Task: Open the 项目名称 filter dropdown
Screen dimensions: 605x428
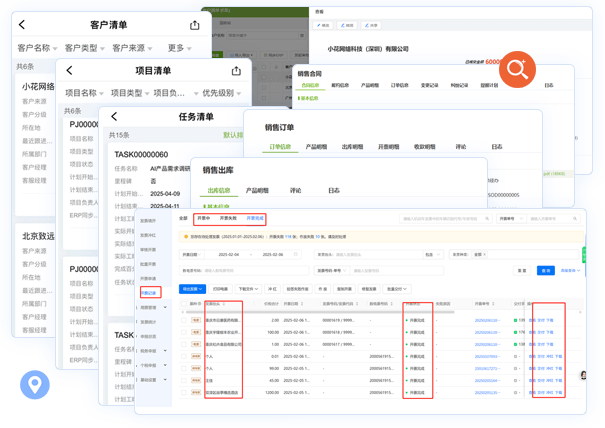Action: 84,93
